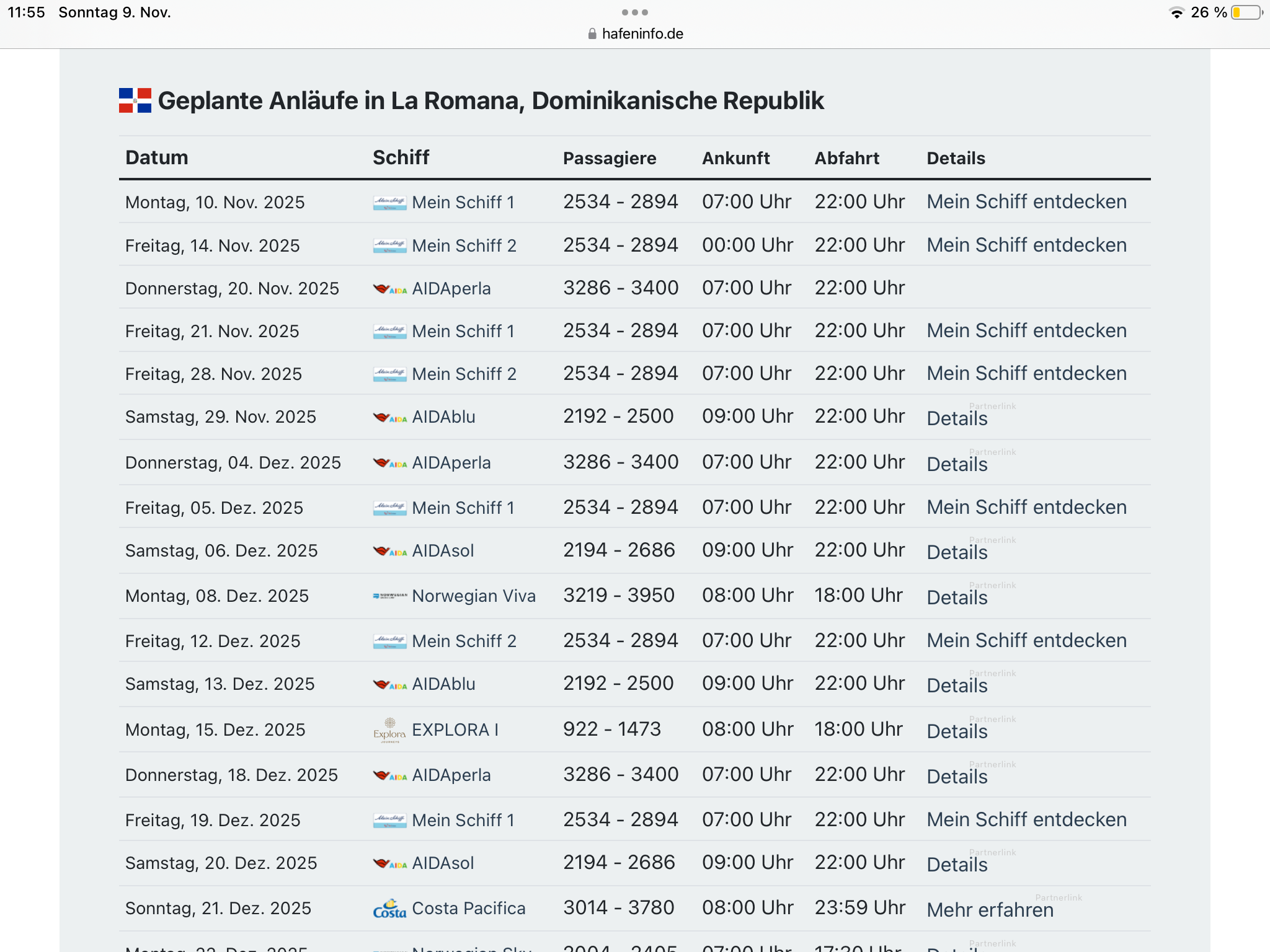Image resolution: width=1270 pixels, height=952 pixels.
Task: Tap Mein Schiff logo in 28. Nov. row
Action: click(x=390, y=374)
